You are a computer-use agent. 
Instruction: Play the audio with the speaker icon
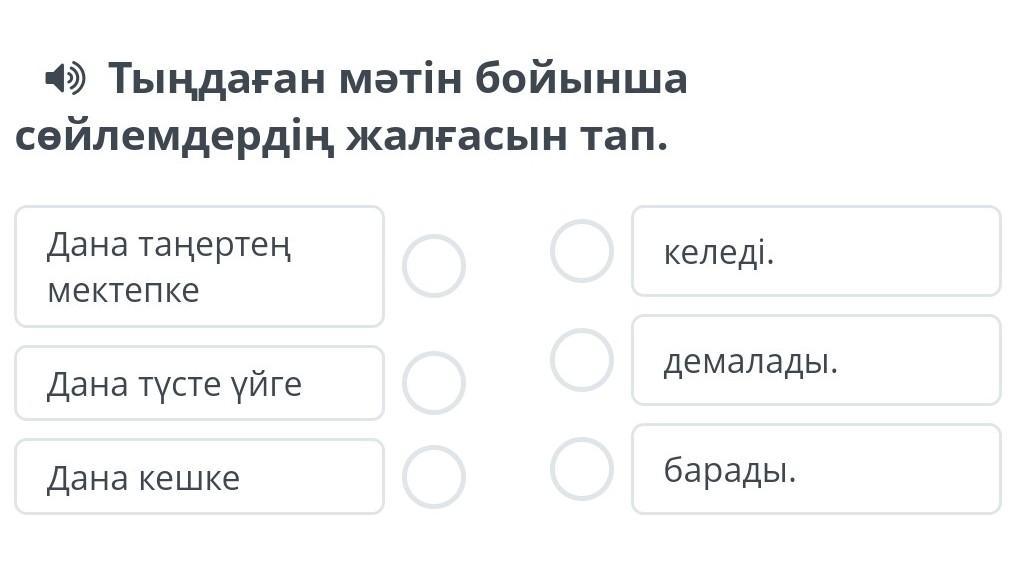[64, 78]
